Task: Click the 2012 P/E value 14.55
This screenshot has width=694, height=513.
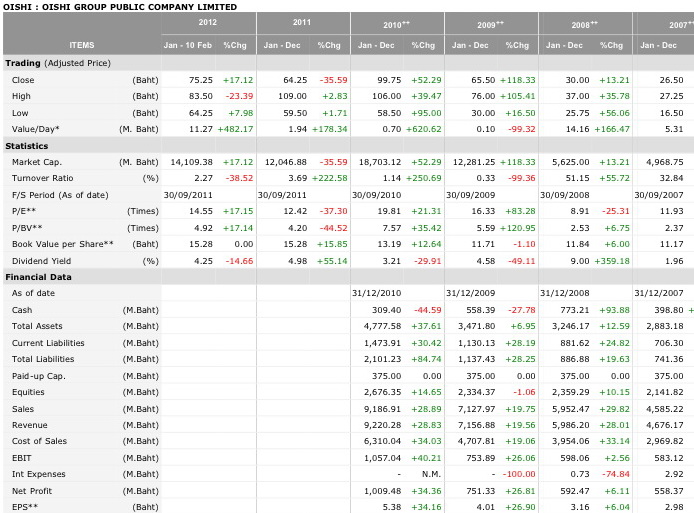Action: pos(201,211)
